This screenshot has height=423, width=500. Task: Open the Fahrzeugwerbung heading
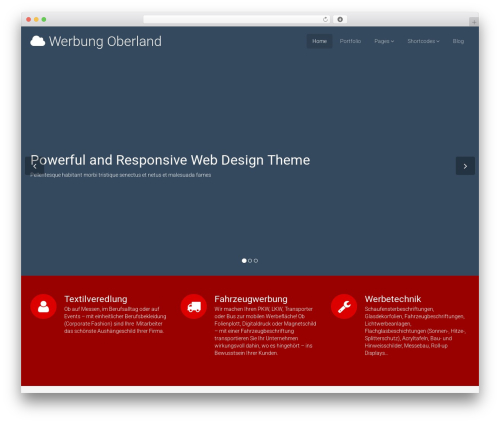tap(251, 299)
